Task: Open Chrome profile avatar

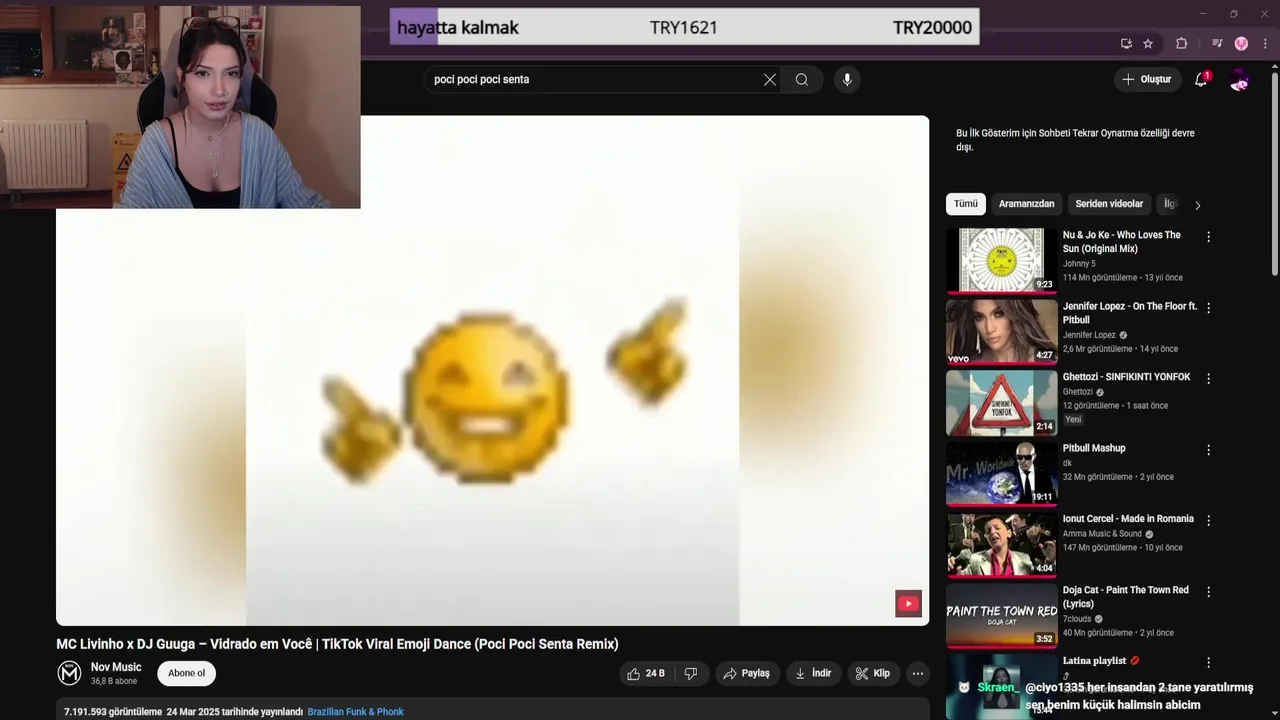Action: click(1241, 43)
